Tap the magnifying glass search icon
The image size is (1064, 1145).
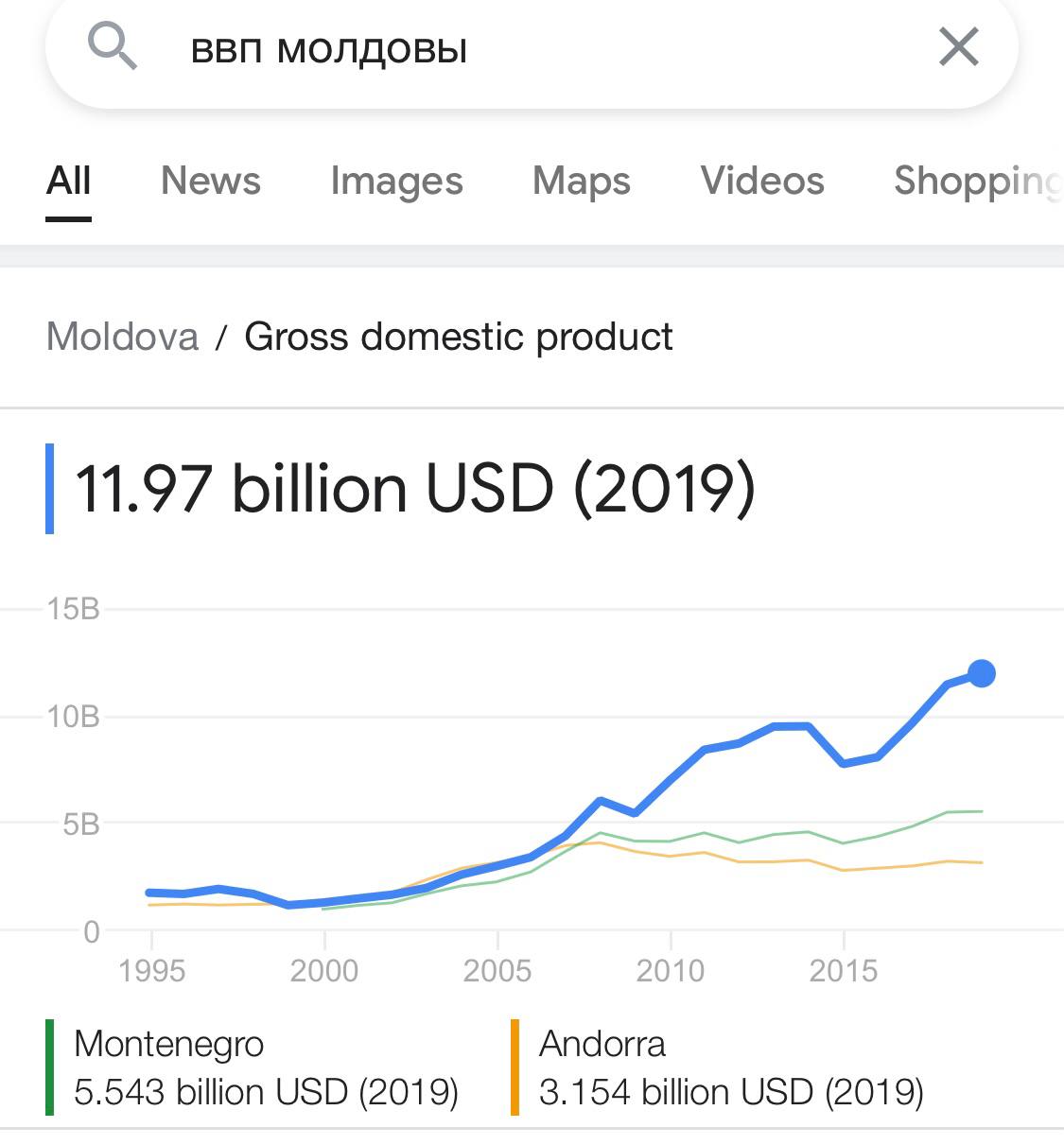(113, 46)
